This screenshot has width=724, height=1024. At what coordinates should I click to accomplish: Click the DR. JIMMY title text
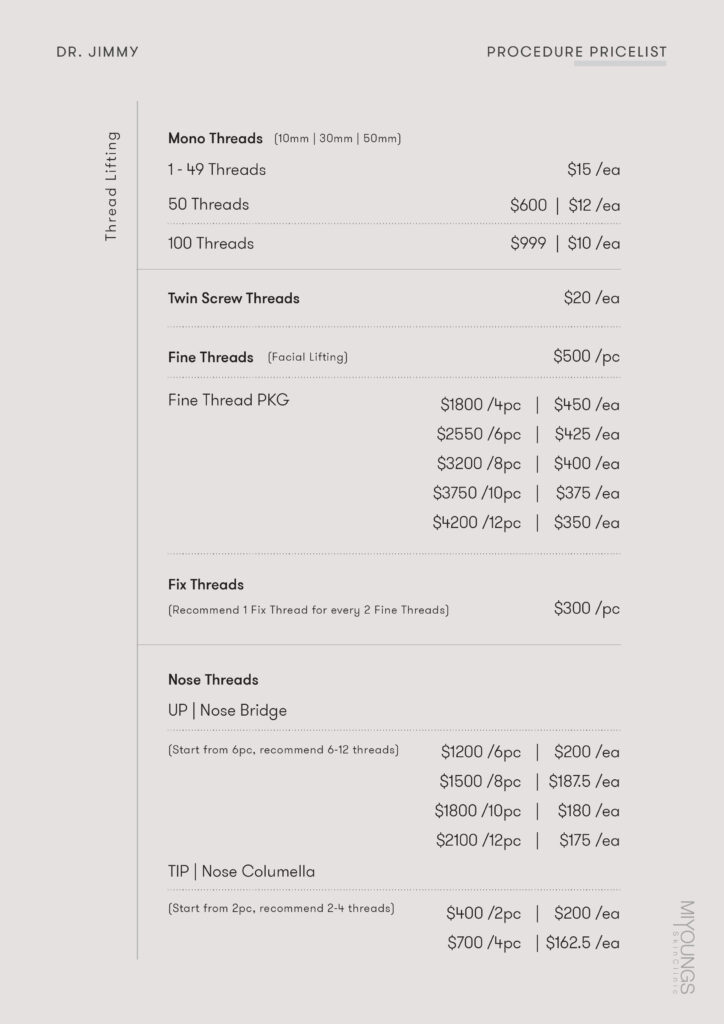point(98,52)
